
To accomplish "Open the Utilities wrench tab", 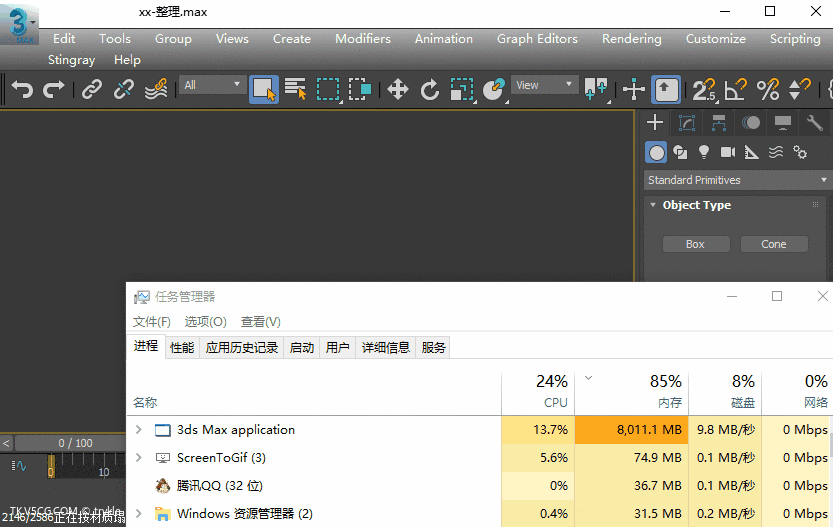I will (x=814, y=123).
